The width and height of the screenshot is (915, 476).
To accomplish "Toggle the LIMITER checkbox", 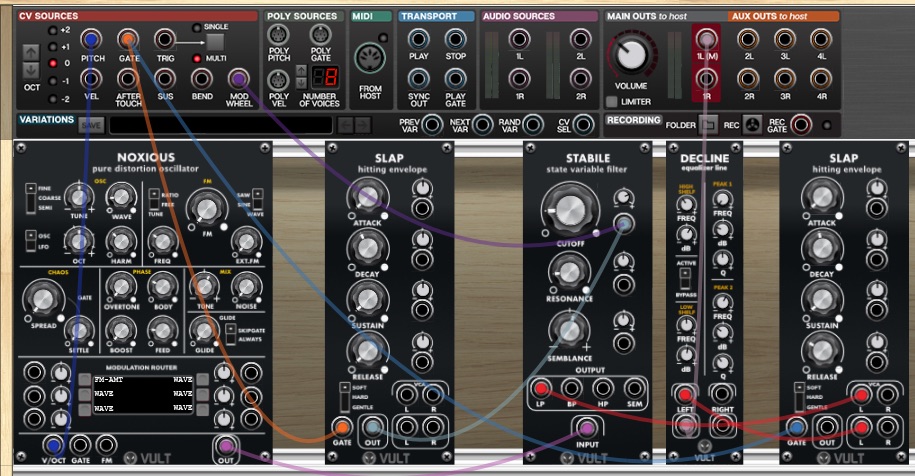I will [x=612, y=102].
